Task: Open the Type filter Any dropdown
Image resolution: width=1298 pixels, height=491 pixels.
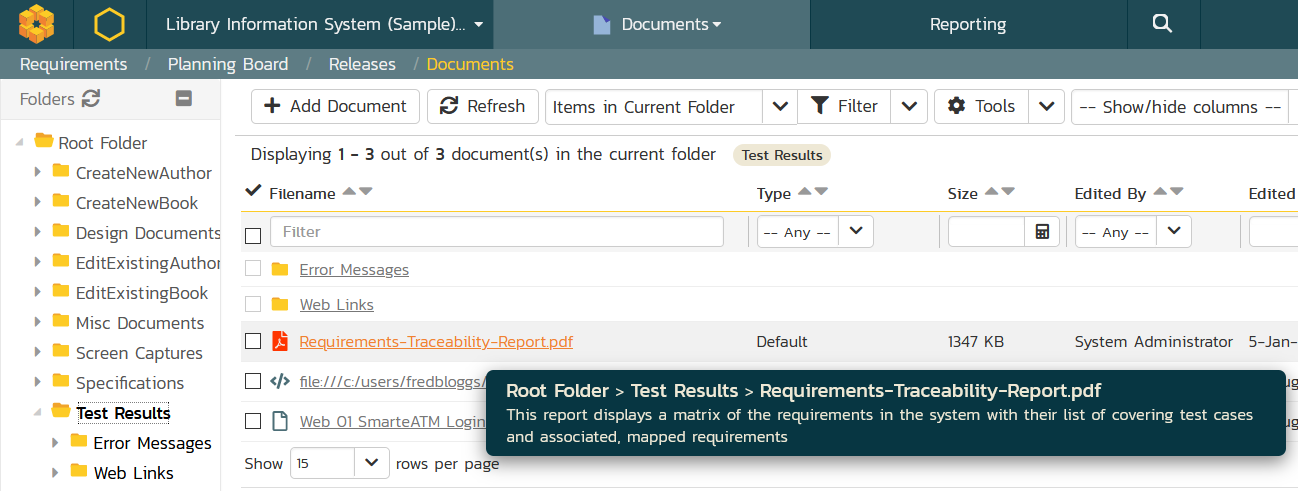Action: [x=814, y=232]
